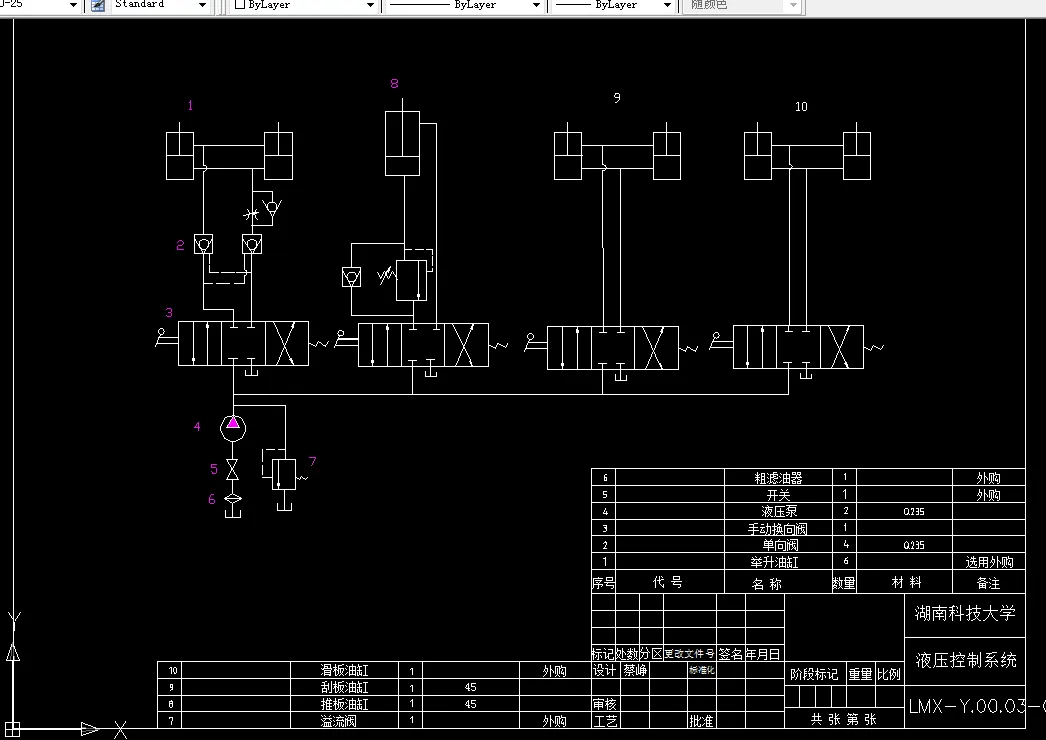1046x740 pixels.
Task: Select 外购 in the 开关 row
Action: [x=989, y=495]
